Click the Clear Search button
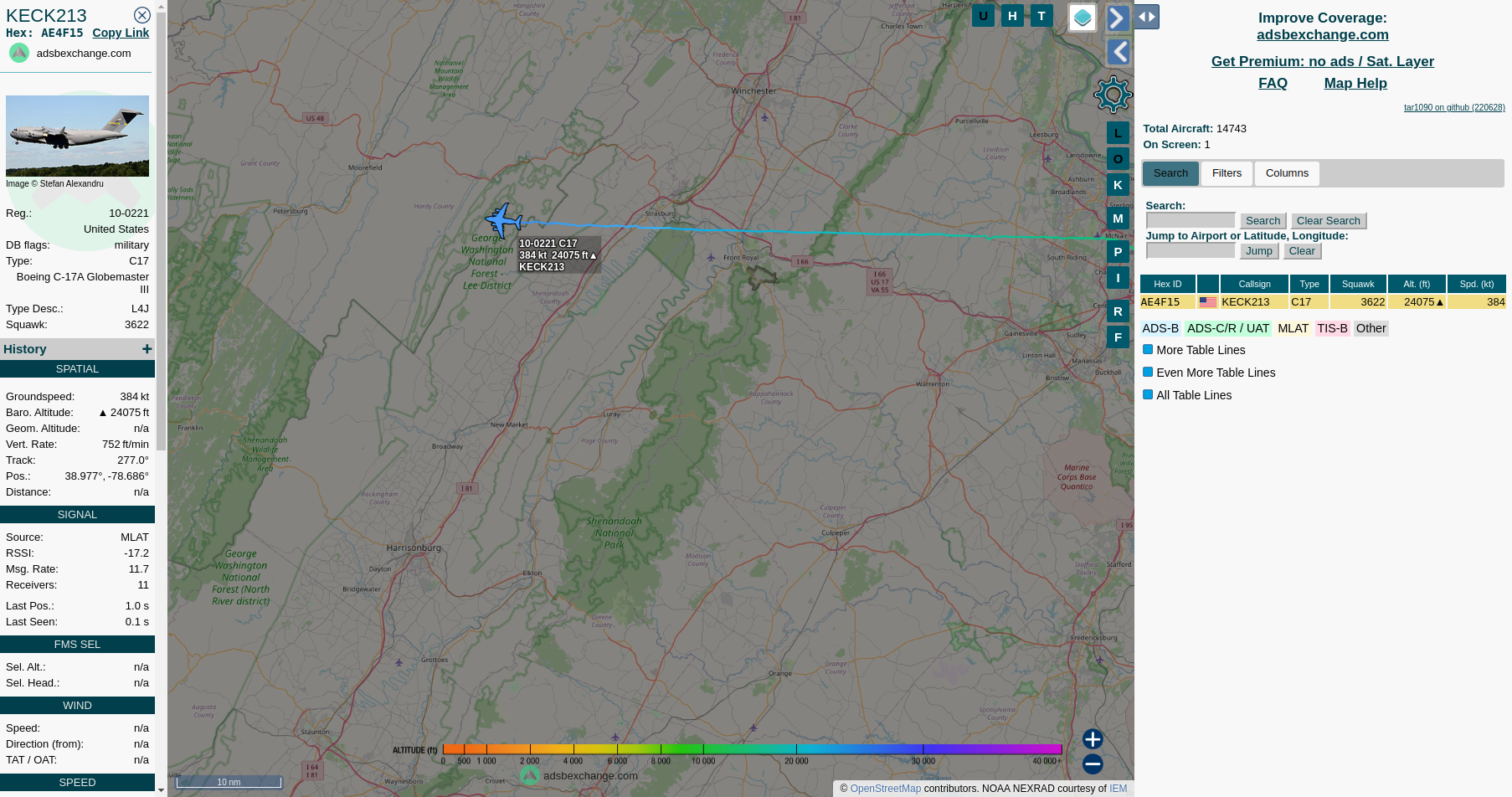The image size is (1512, 797). click(x=1328, y=221)
